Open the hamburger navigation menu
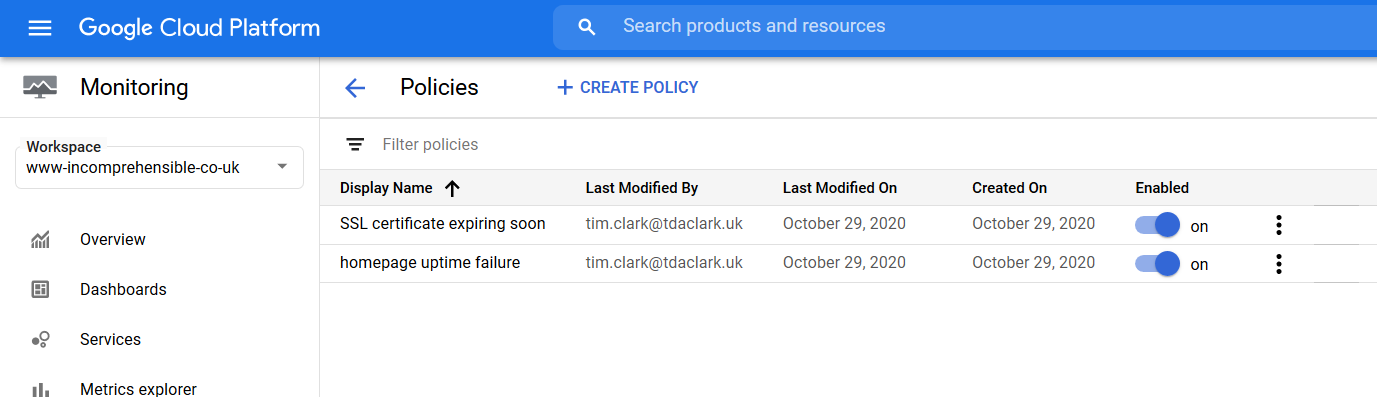 [40, 28]
